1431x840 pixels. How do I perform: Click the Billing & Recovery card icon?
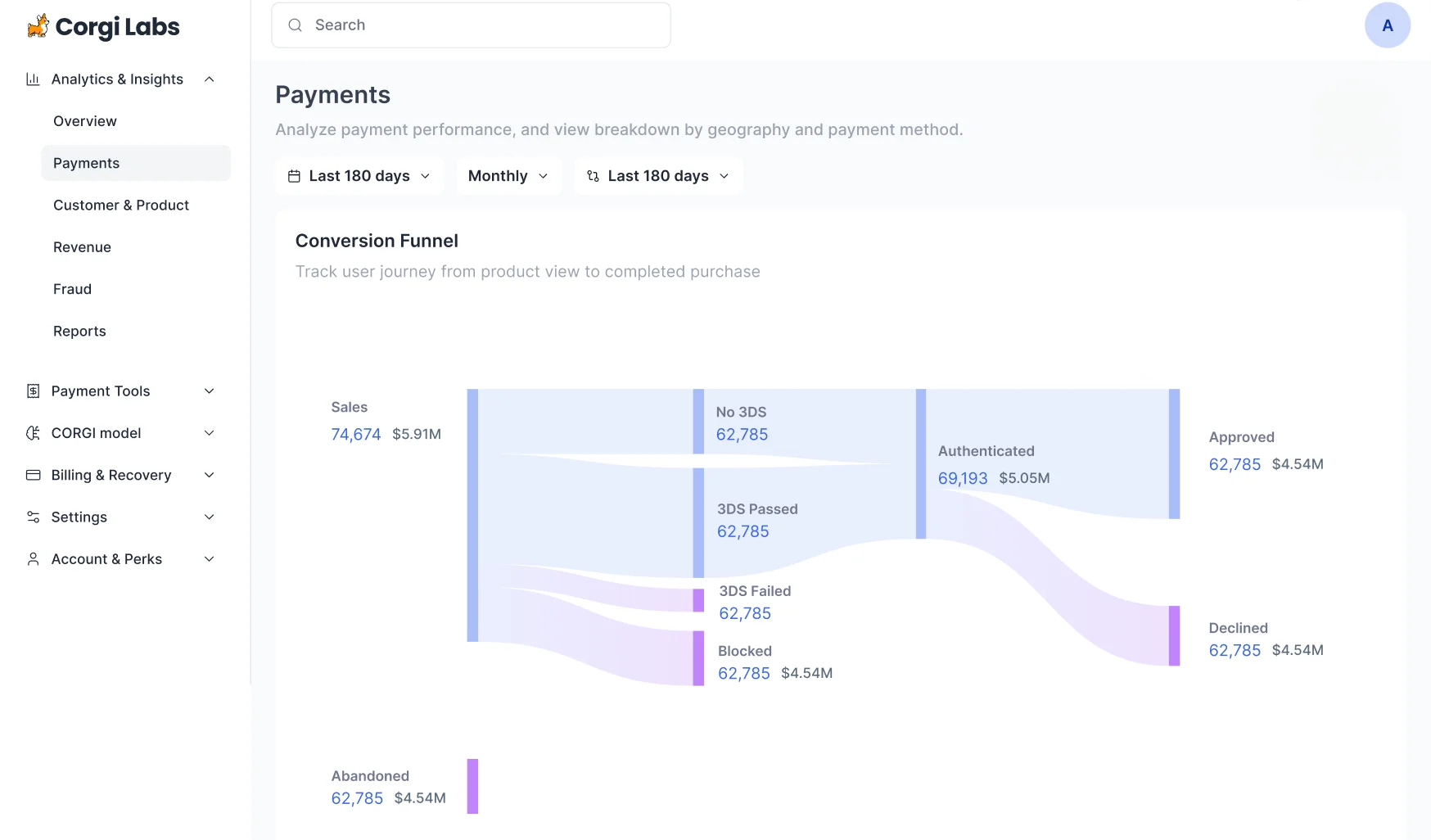pos(33,475)
